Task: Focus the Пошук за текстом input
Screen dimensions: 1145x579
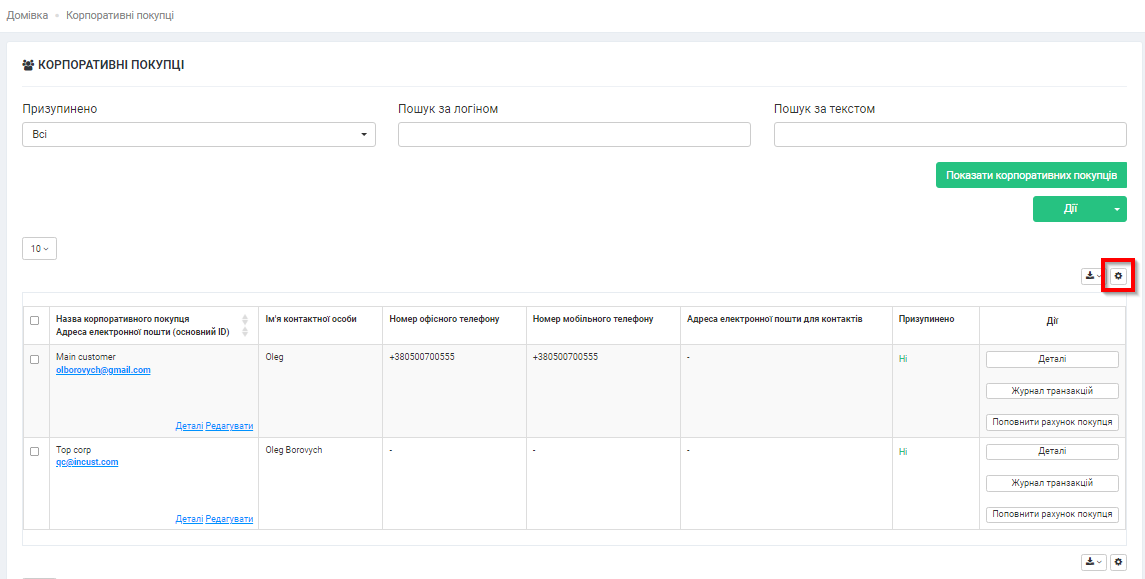Action: (950, 135)
